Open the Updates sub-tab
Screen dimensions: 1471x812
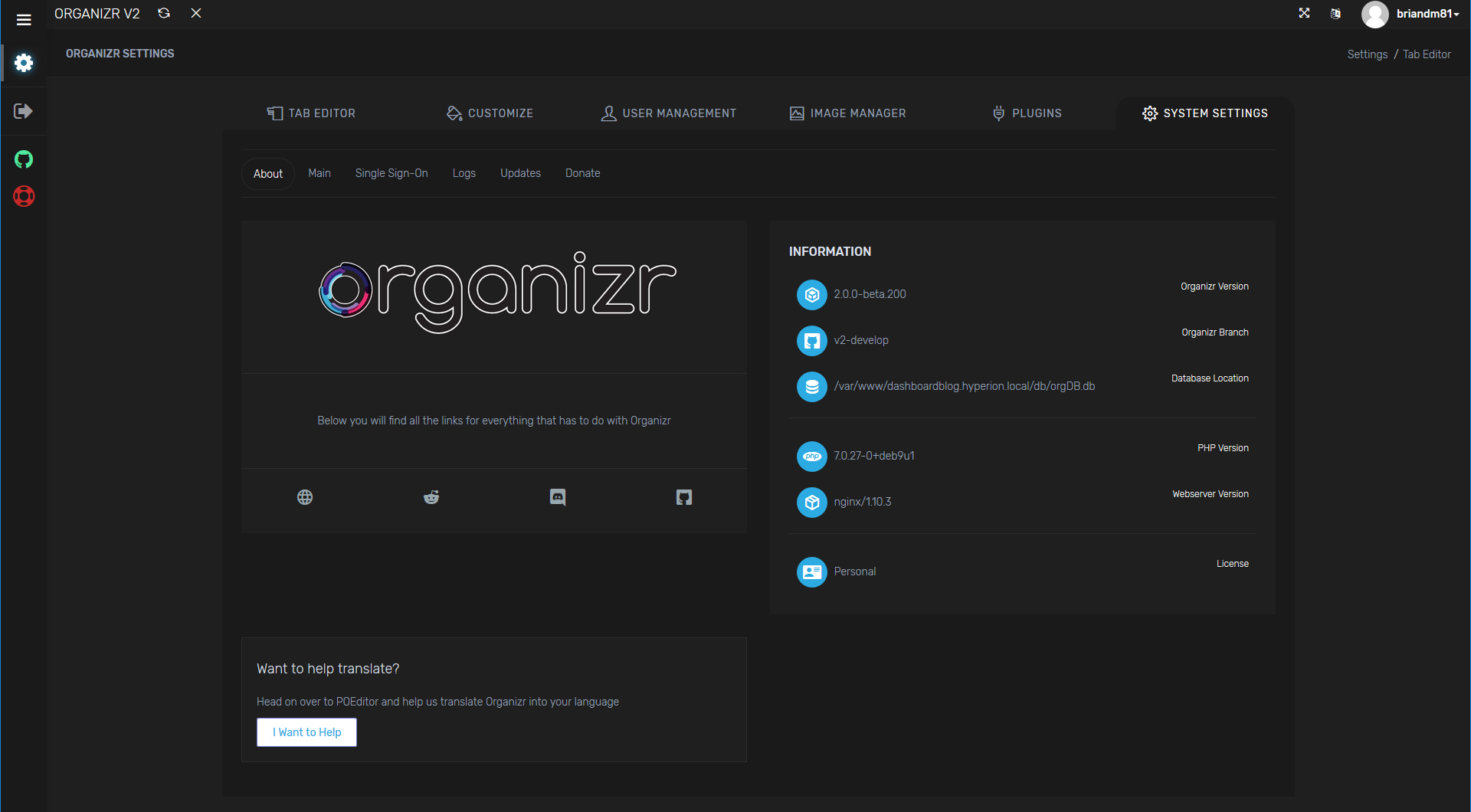click(x=520, y=173)
